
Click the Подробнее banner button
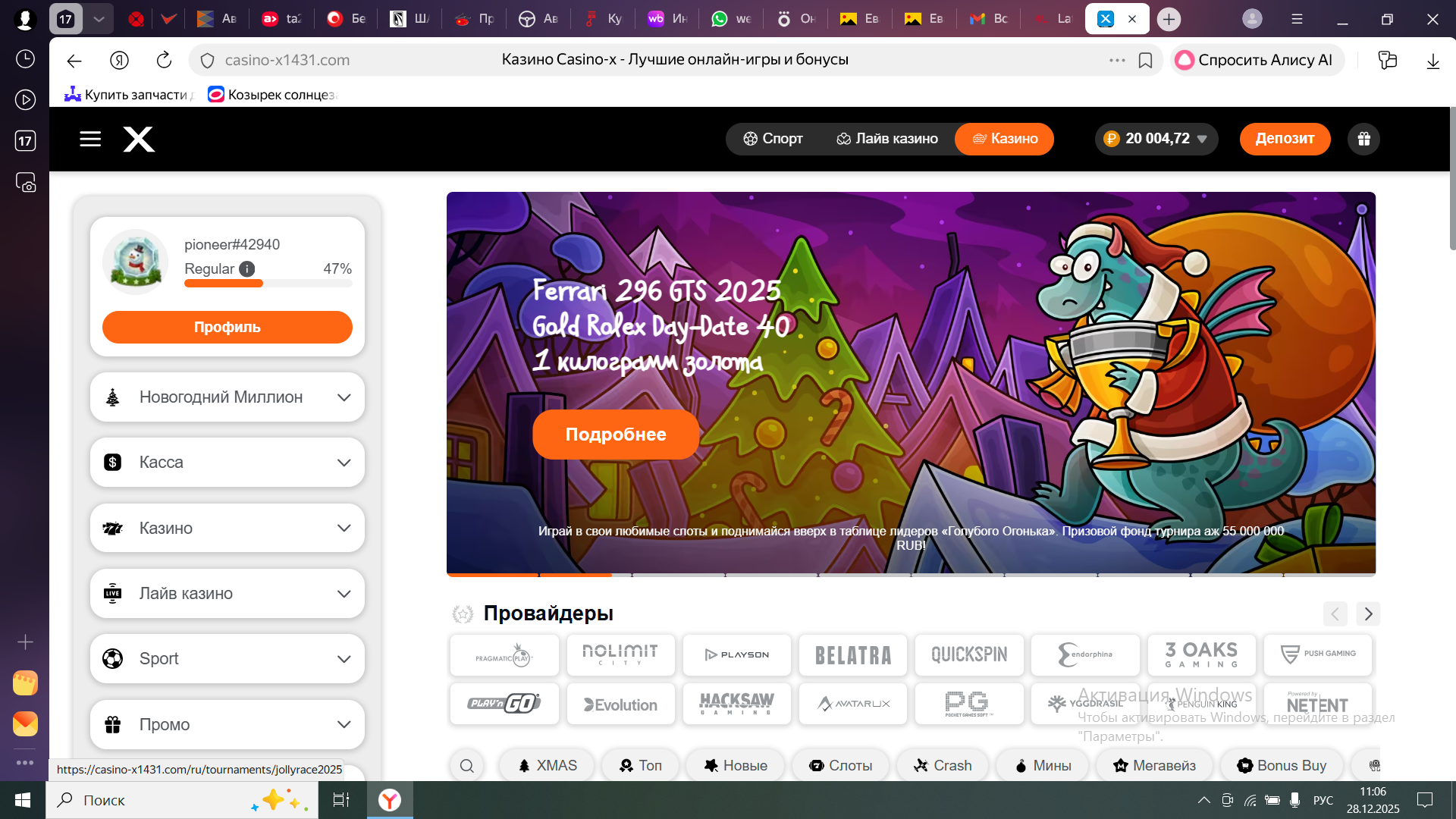pos(616,435)
